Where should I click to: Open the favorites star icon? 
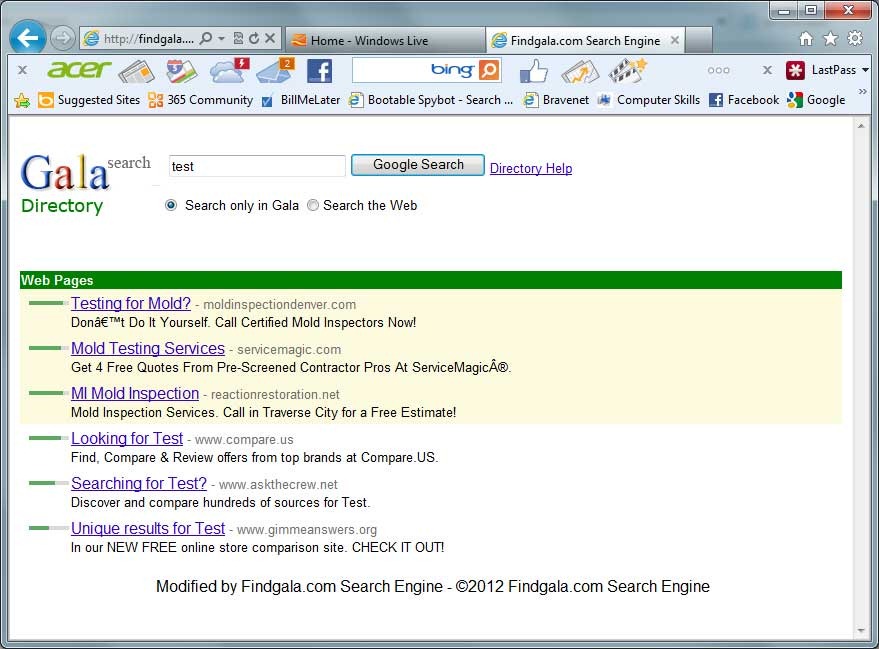[x=830, y=39]
